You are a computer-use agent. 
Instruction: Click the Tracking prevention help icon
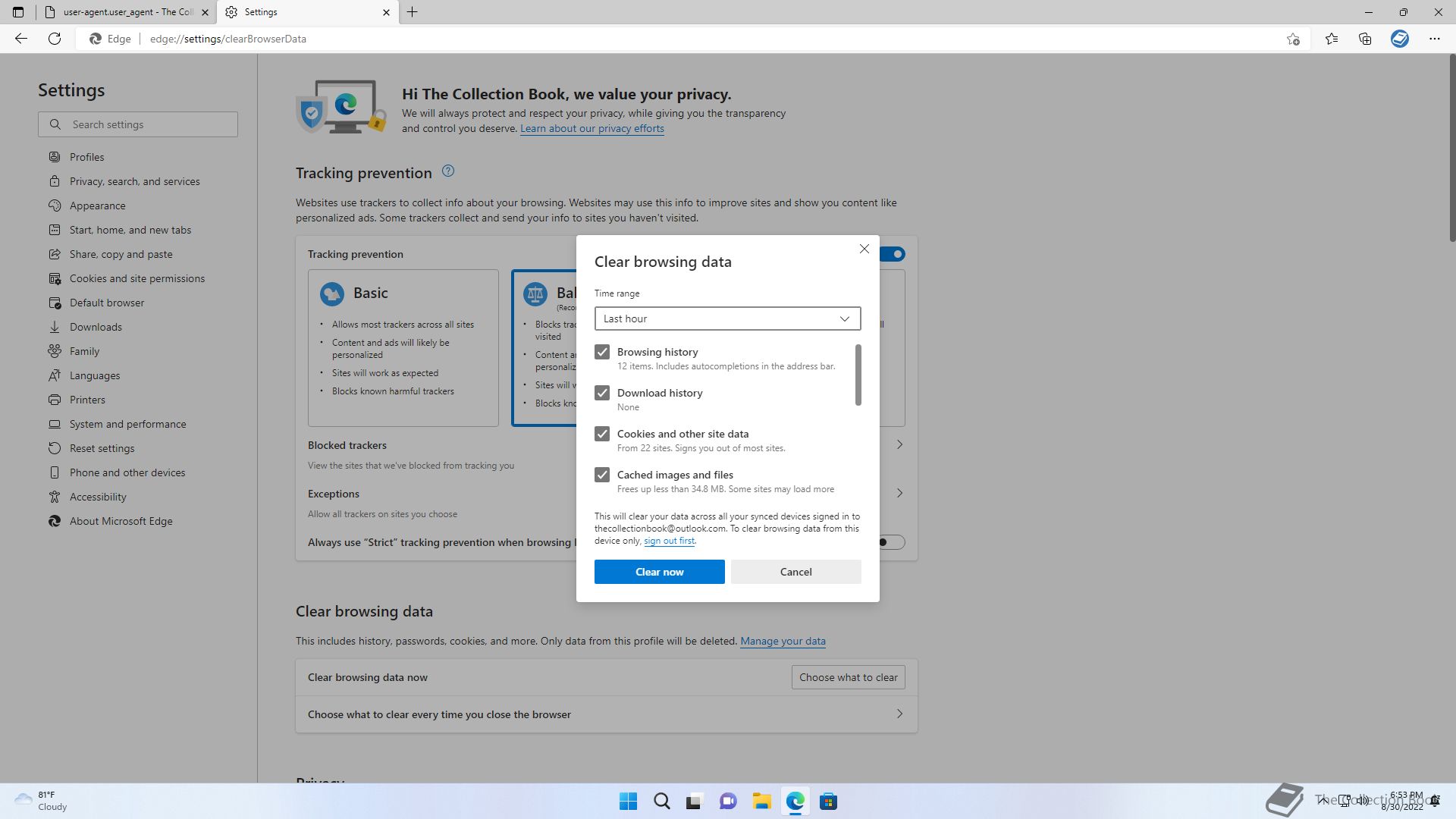click(x=448, y=171)
